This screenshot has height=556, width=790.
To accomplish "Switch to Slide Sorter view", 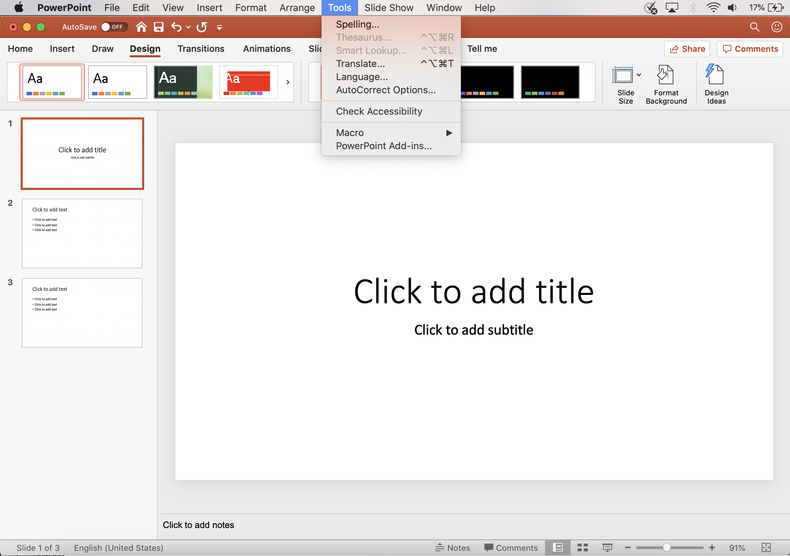I will click(x=581, y=548).
